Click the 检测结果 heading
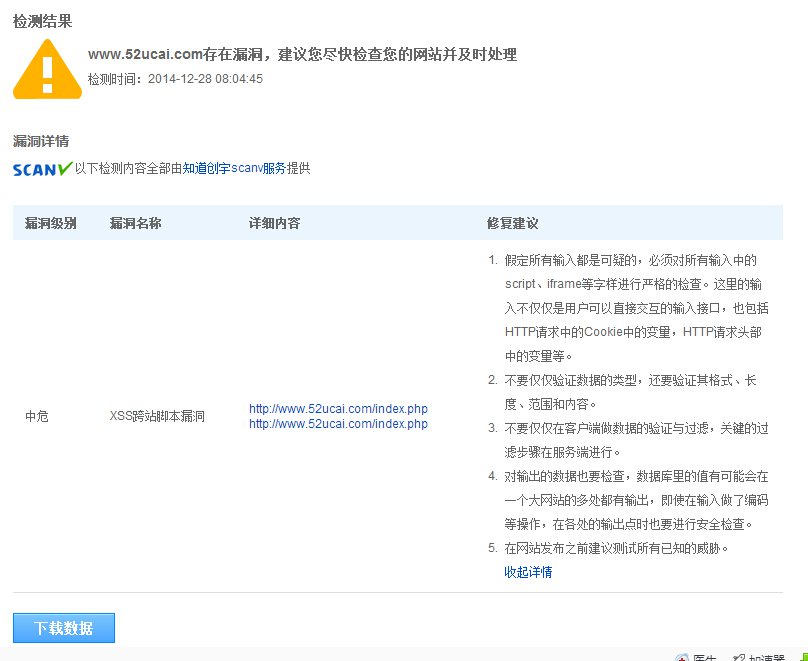 (x=43, y=21)
